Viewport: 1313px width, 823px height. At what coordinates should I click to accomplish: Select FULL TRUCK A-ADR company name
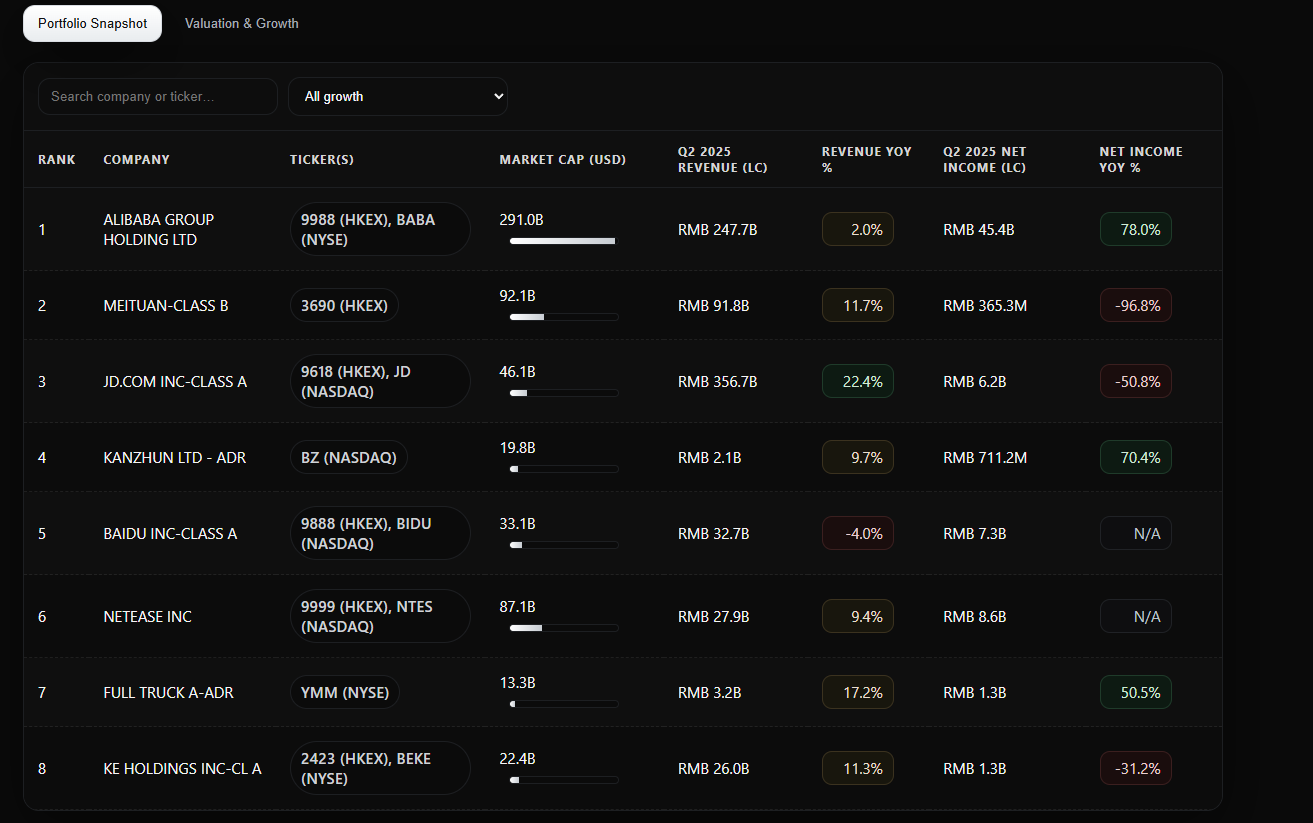(x=169, y=693)
